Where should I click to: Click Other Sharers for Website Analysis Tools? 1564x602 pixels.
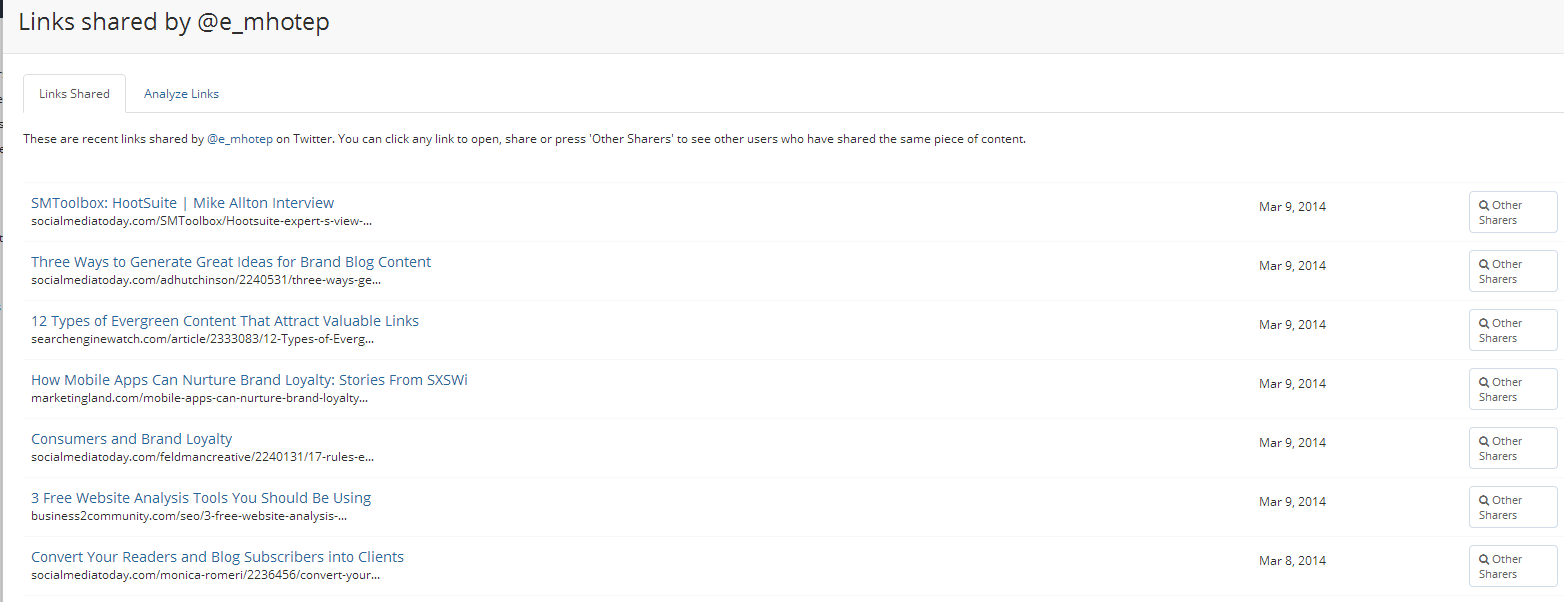click(1512, 507)
